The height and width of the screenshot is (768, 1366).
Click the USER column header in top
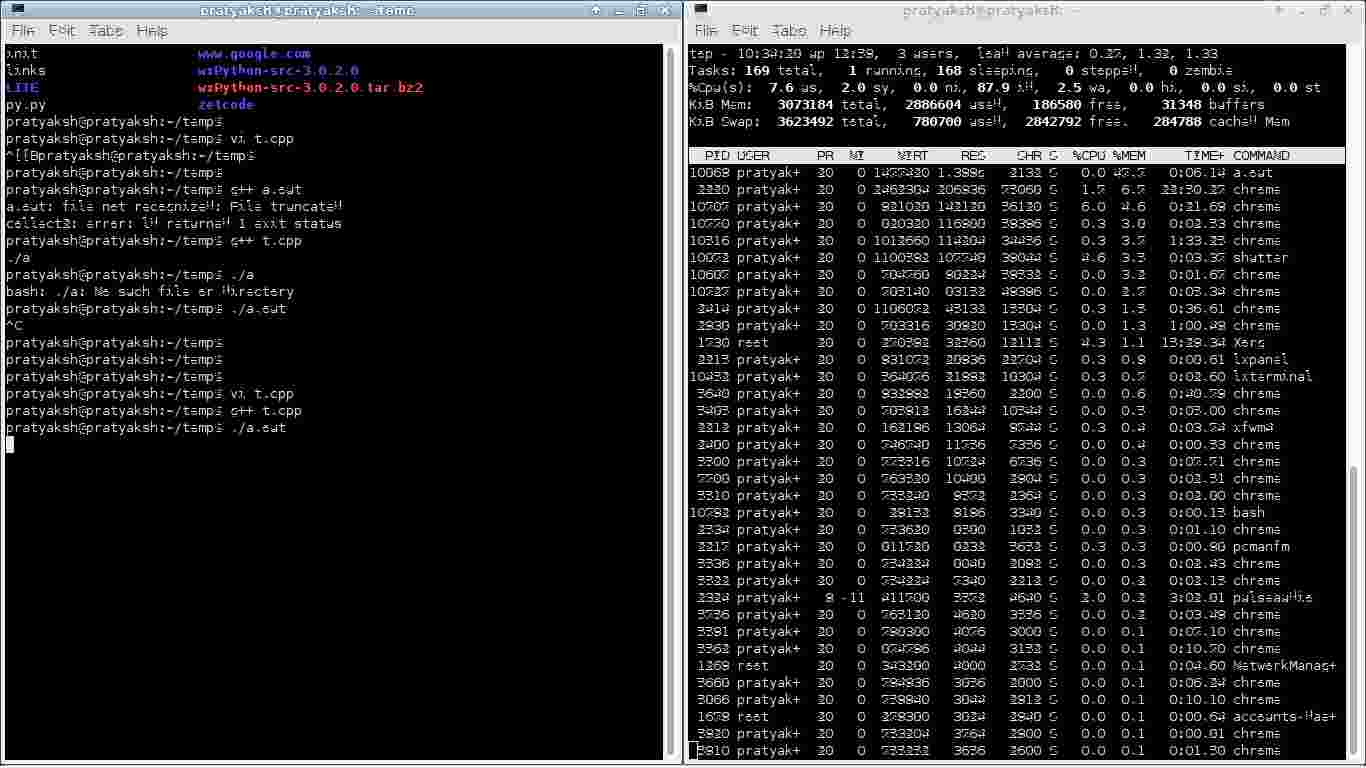753,155
